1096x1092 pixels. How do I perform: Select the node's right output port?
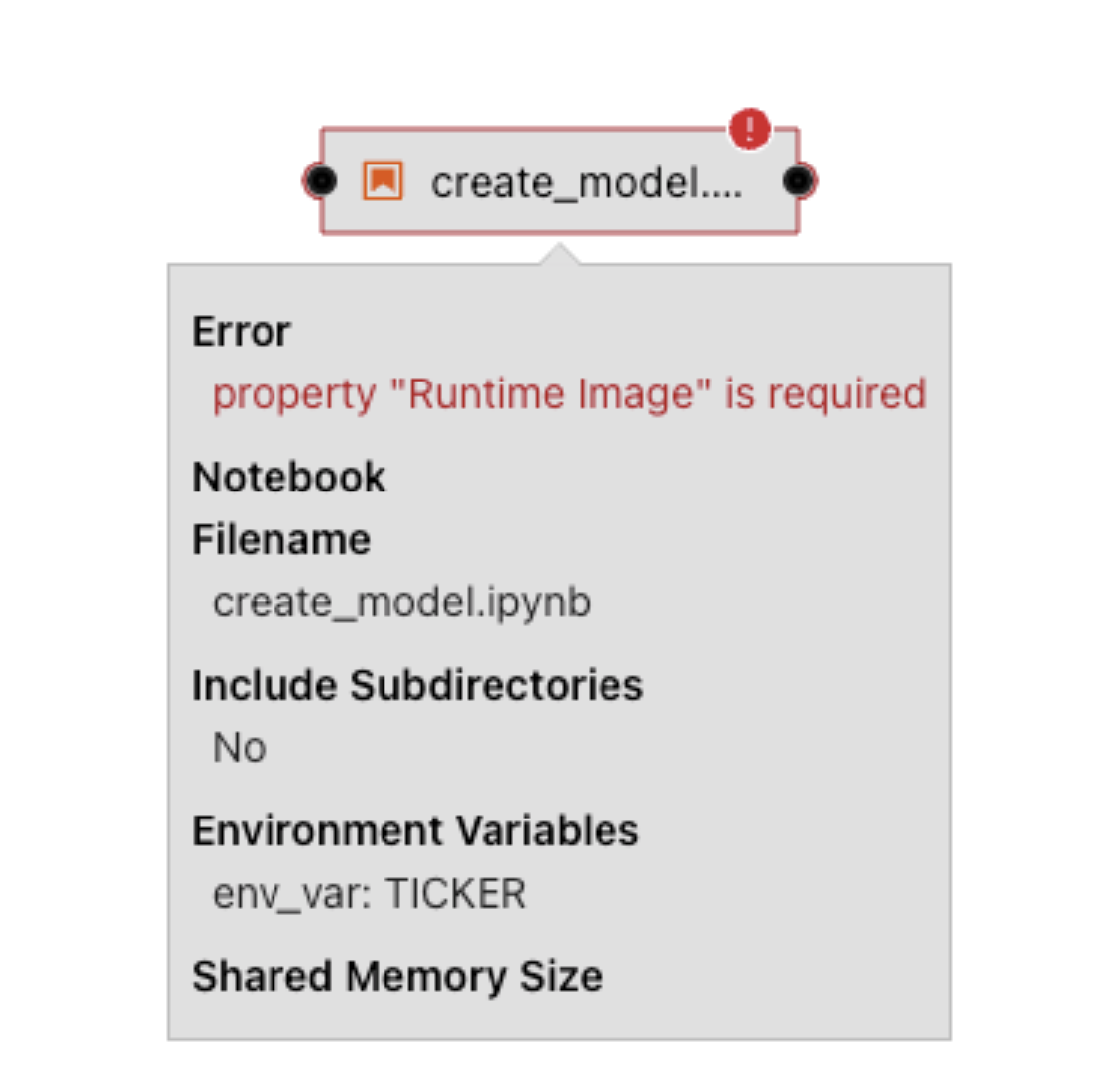coord(799,181)
